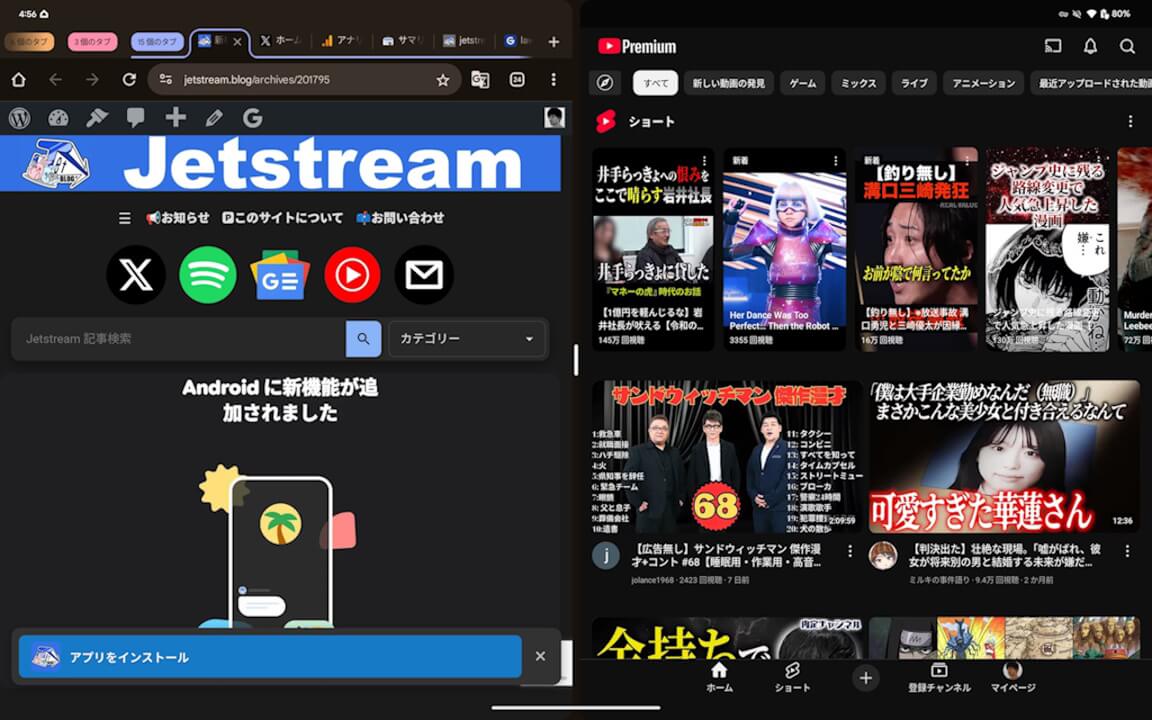
Task: Open the お問い合わせ link
Action: [x=400, y=218]
